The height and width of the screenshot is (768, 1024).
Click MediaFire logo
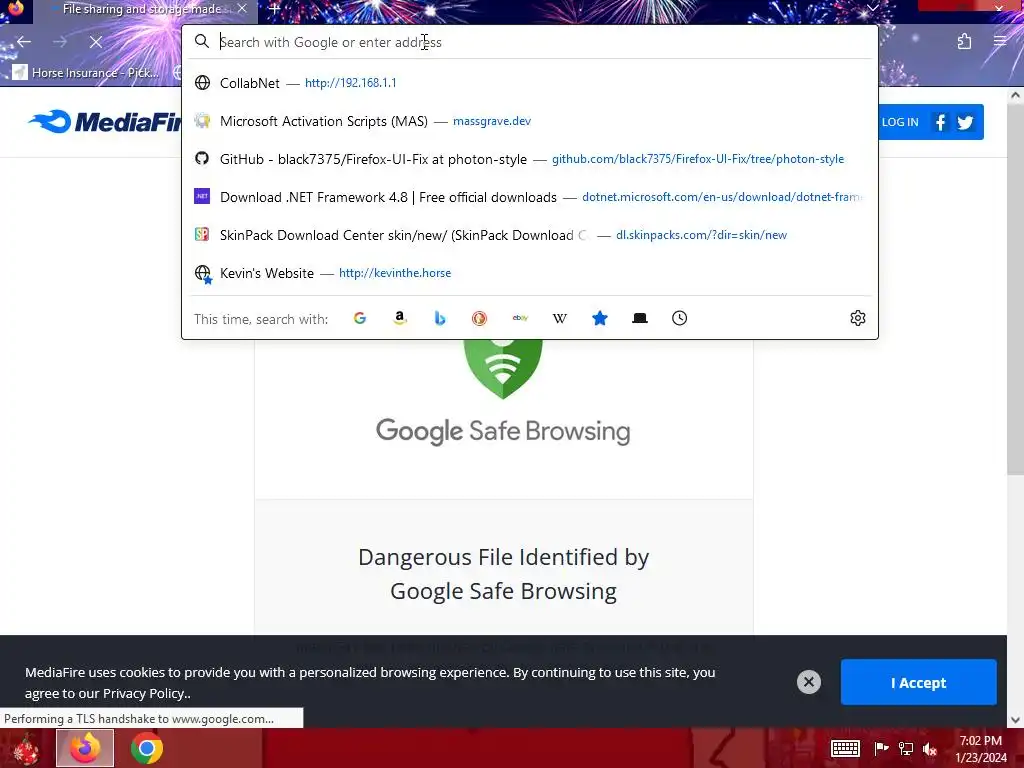(105, 122)
